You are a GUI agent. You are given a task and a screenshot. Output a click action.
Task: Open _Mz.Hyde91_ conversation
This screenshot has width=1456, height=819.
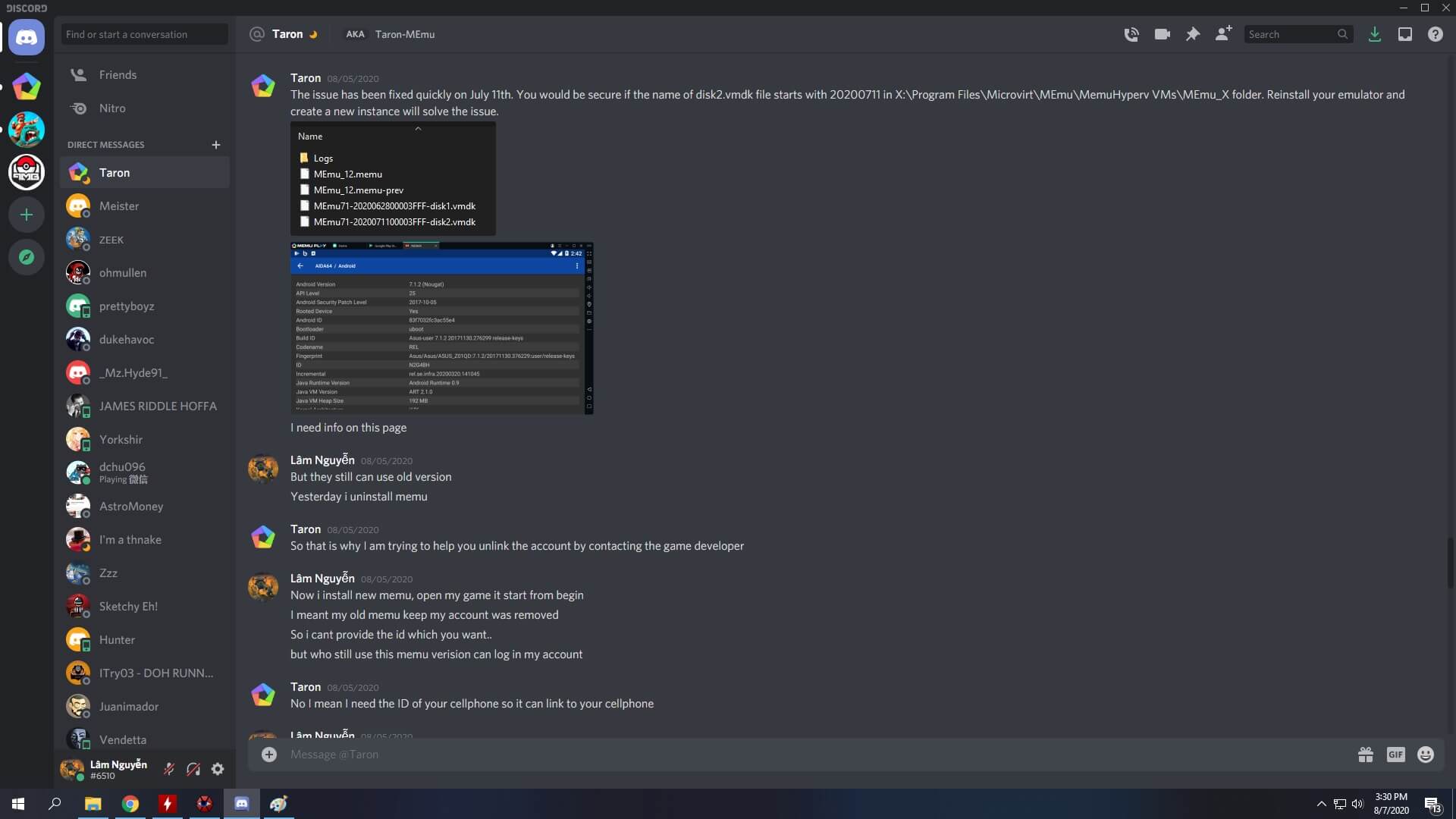tap(145, 373)
